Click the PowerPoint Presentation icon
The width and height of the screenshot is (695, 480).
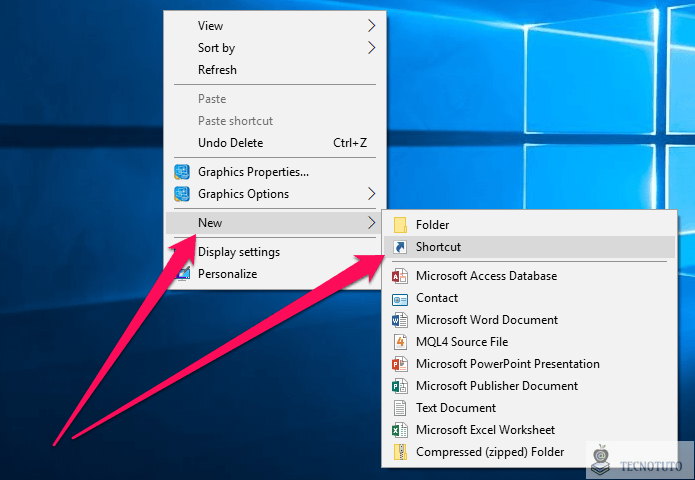click(x=400, y=364)
